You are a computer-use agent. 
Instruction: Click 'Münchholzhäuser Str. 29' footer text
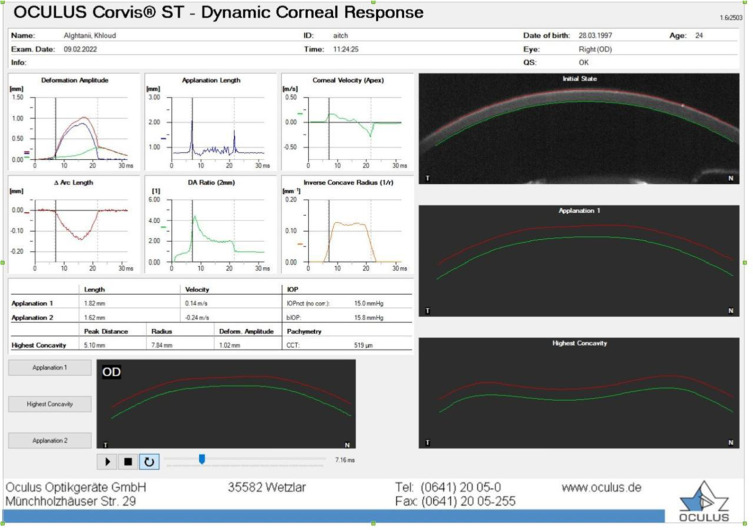tap(71, 502)
